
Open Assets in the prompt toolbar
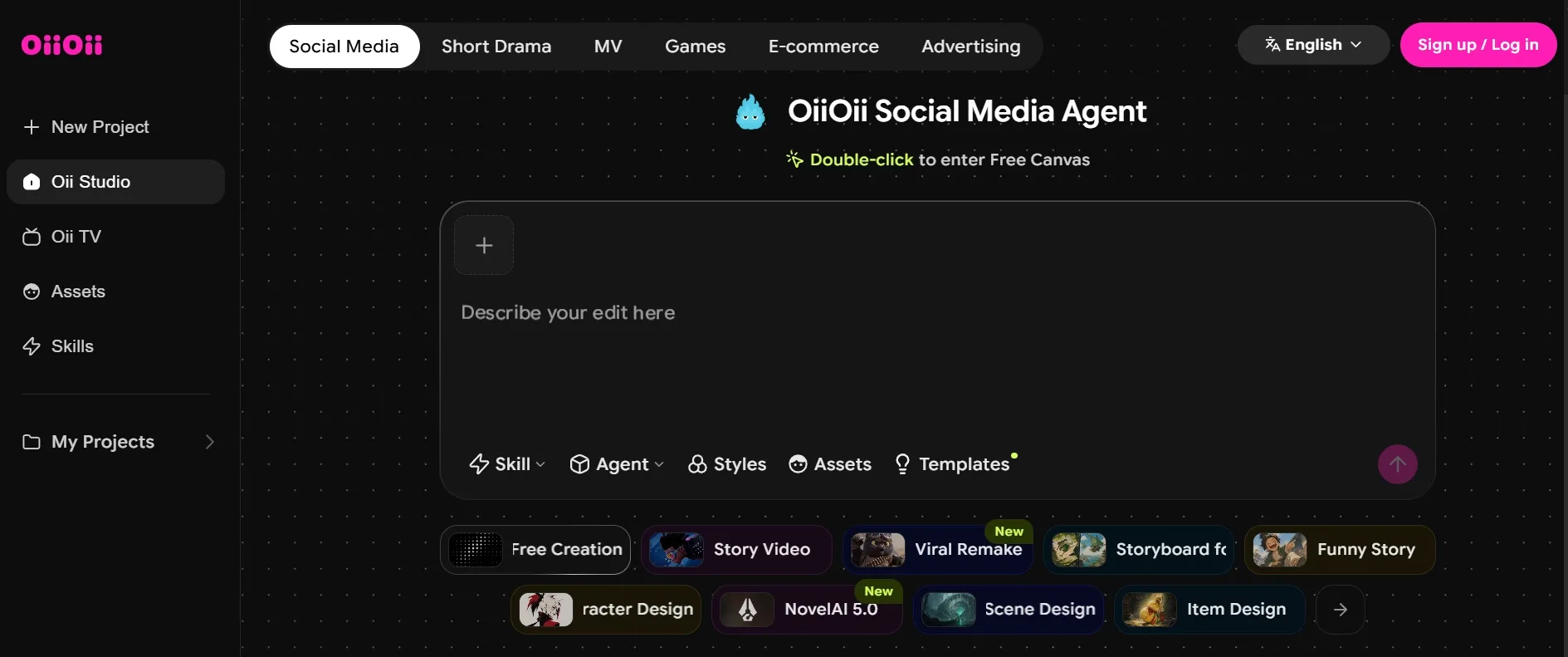point(830,464)
